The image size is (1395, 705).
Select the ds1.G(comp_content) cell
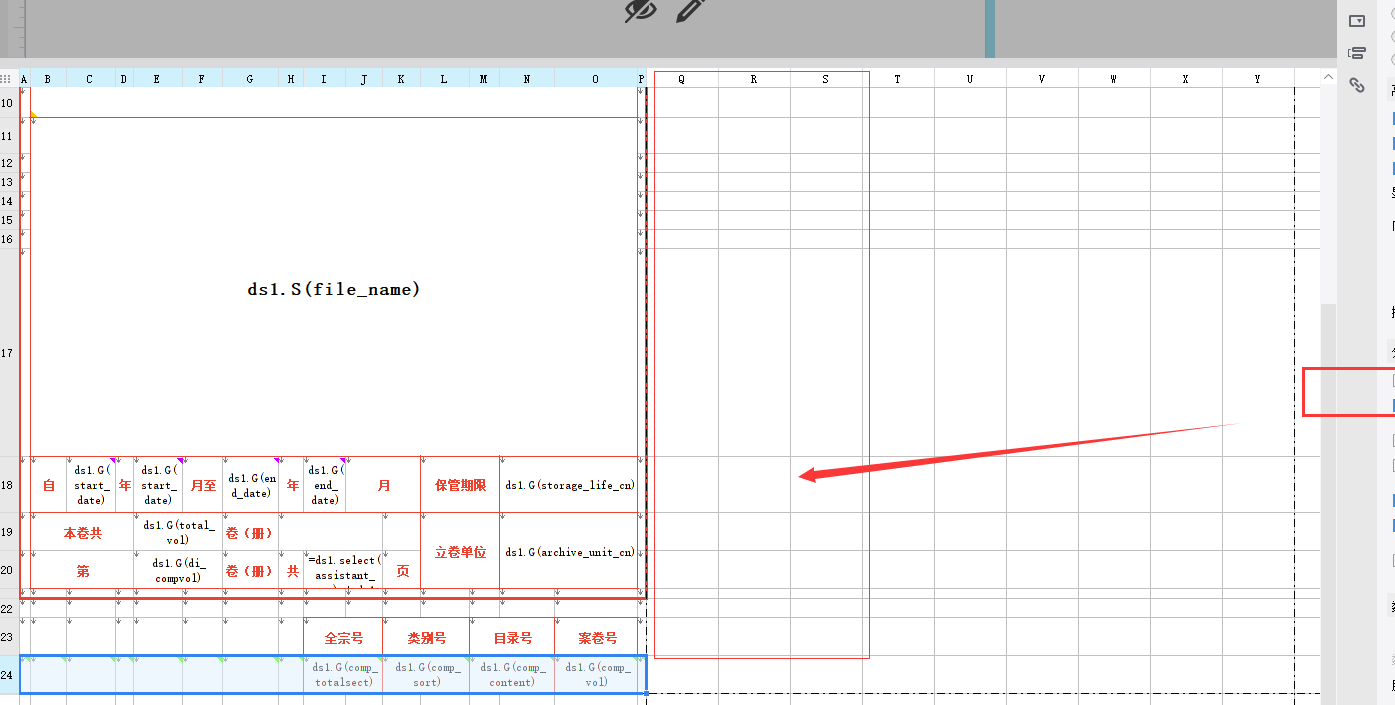click(512, 675)
